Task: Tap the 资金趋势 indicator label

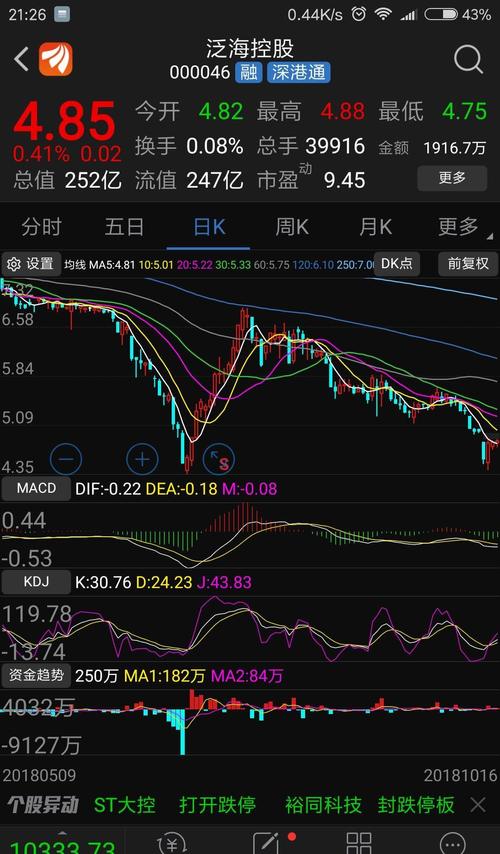Action: 36,675
